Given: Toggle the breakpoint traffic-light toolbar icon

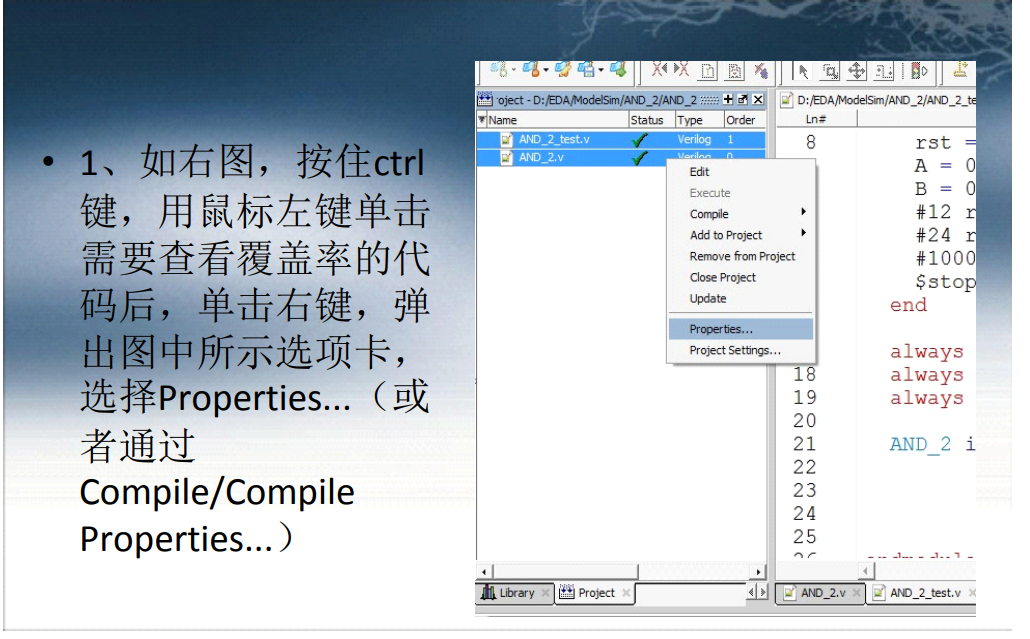Looking at the screenshot, I should click(x=915, y=70).
